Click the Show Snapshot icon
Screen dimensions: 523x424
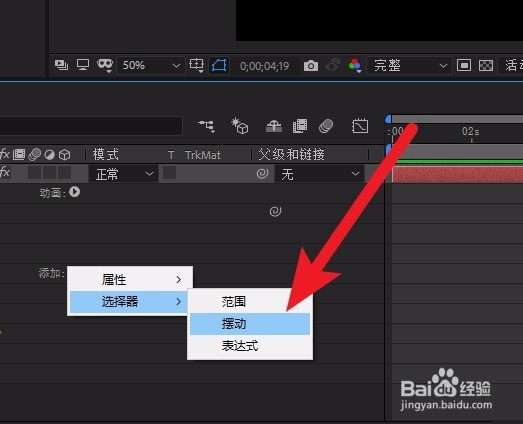tap(333, 65)
